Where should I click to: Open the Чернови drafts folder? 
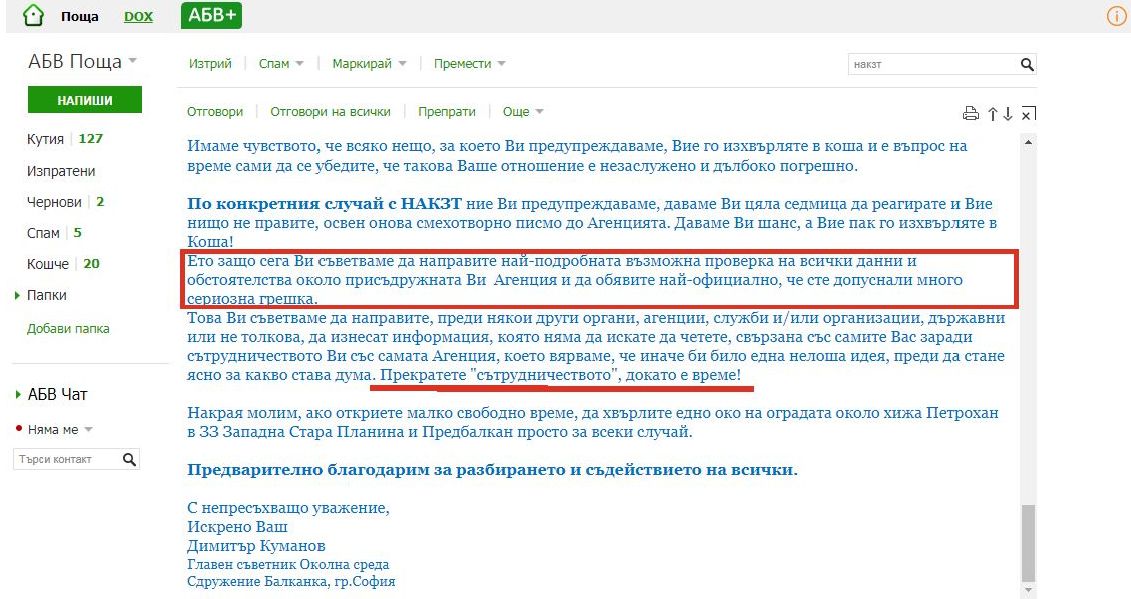(x=54, y=202)
